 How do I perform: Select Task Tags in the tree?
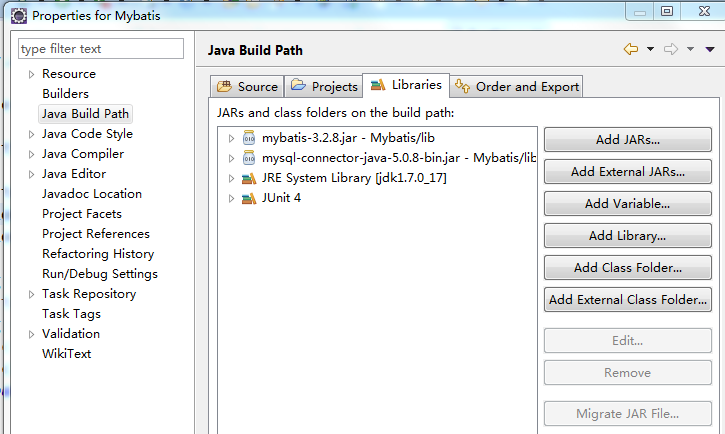point(71,314)
